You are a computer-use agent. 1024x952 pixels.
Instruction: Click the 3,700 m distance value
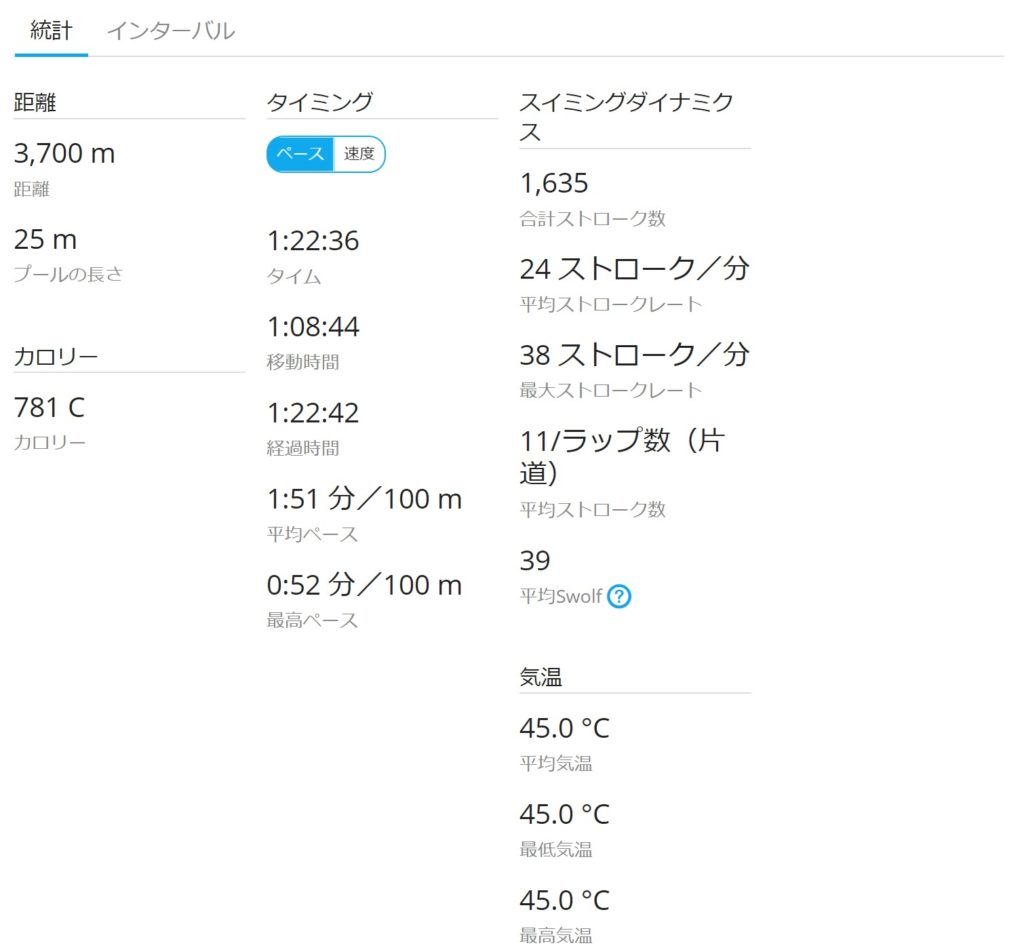coord(65,154)
